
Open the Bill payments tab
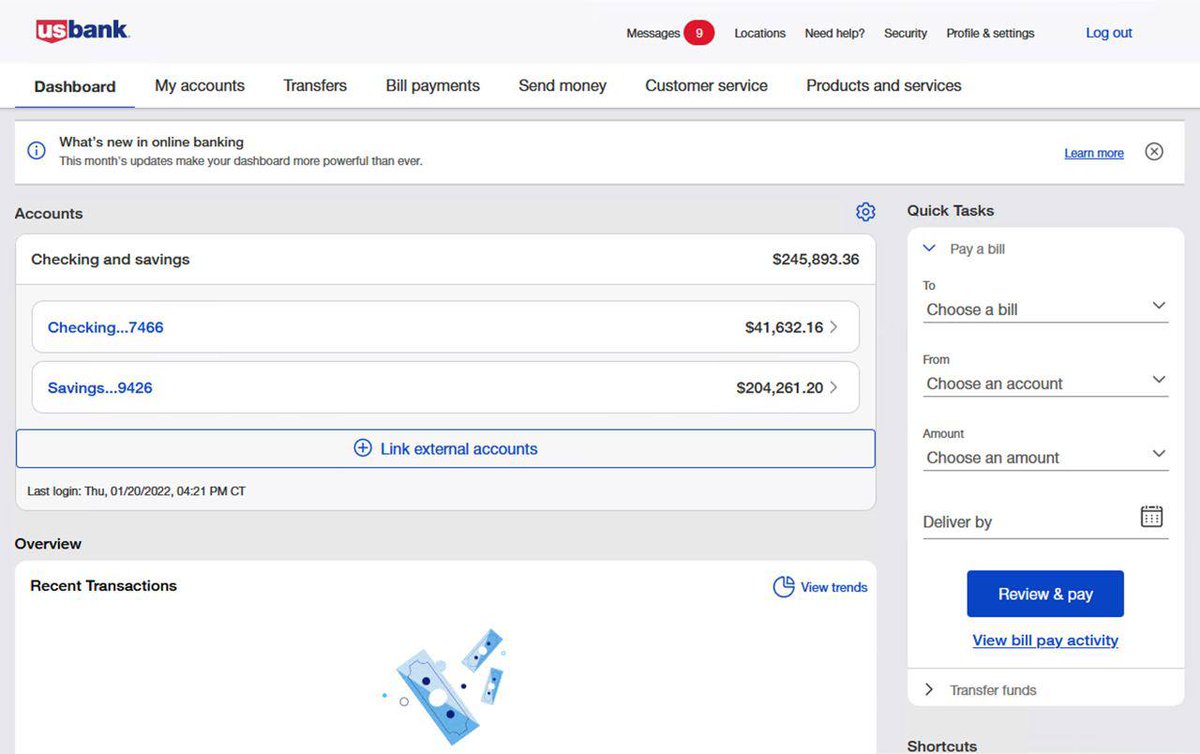tap(433, 86)
